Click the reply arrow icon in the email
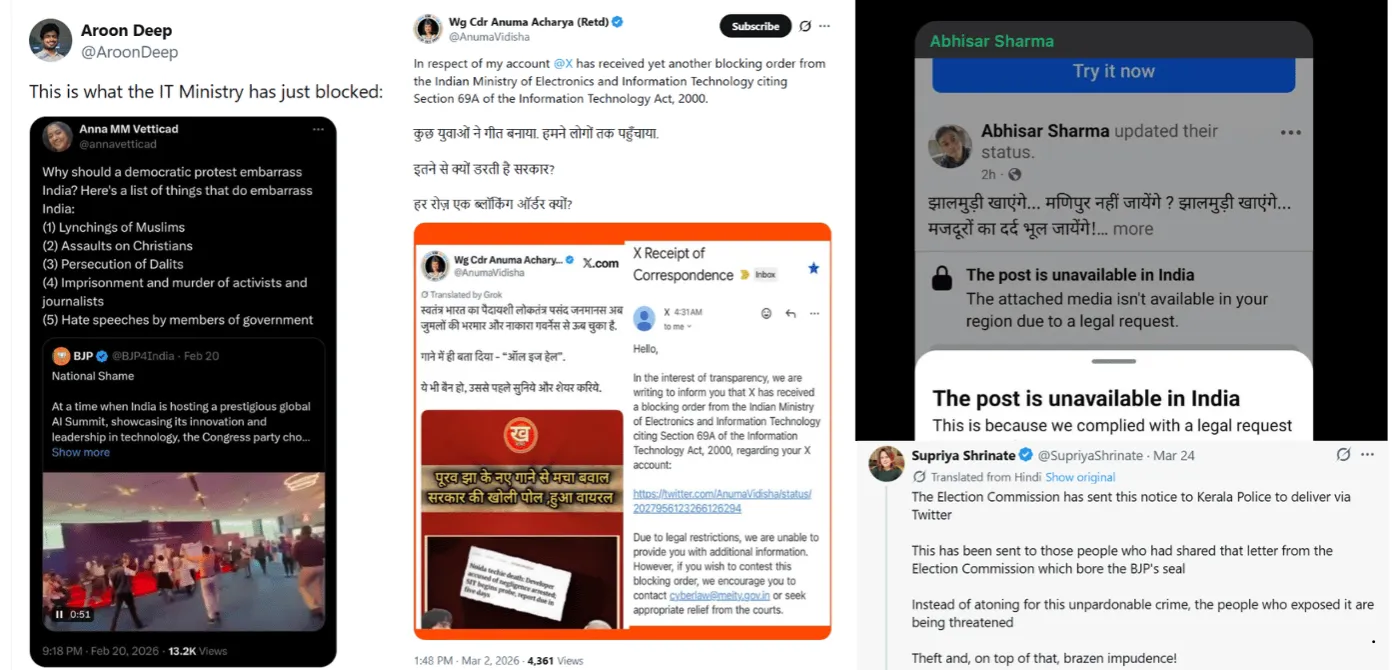 [790, 313]
